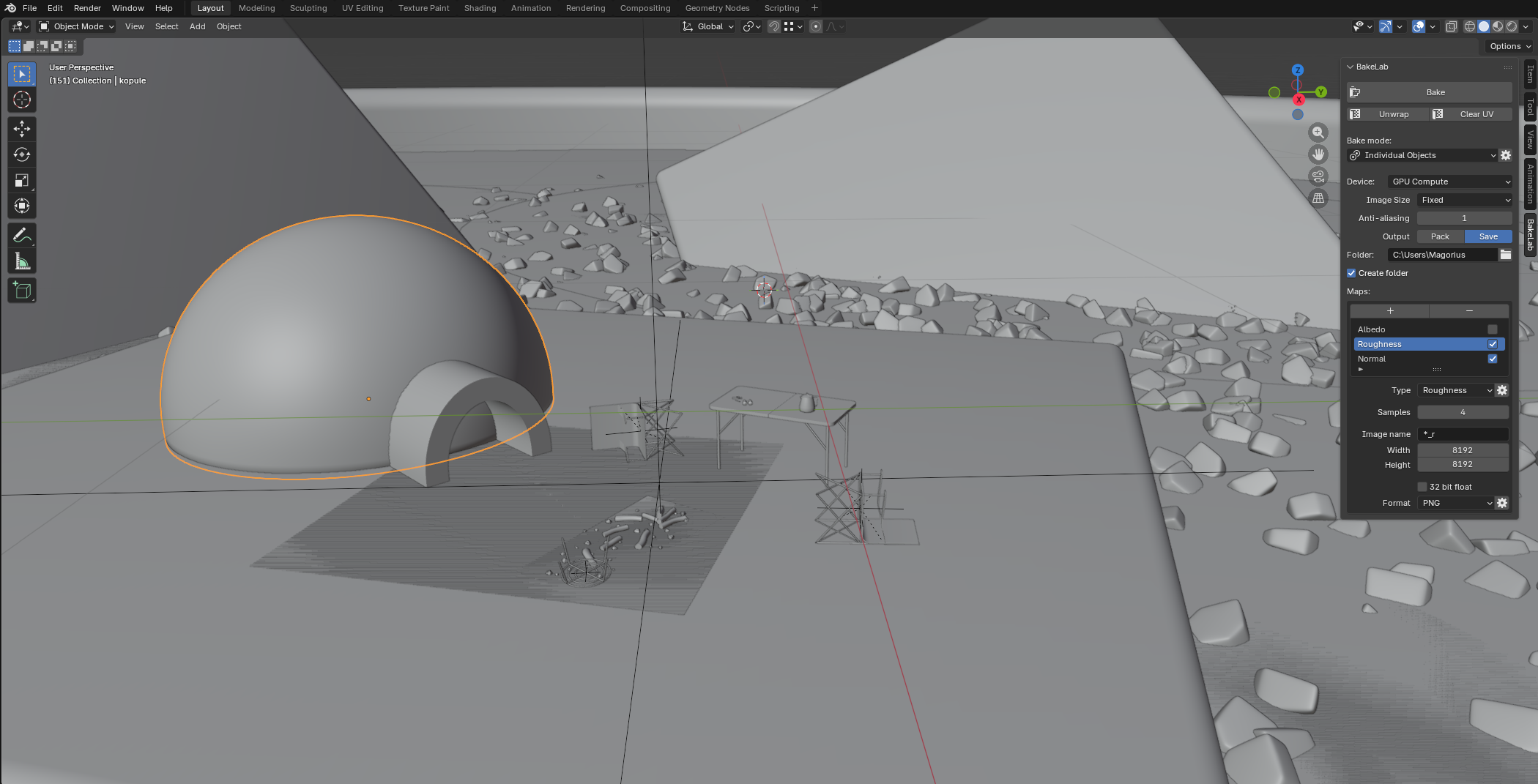Pick the Measure tool
The height and width of the screenshot is (784, 1538).
coord(22,262)
